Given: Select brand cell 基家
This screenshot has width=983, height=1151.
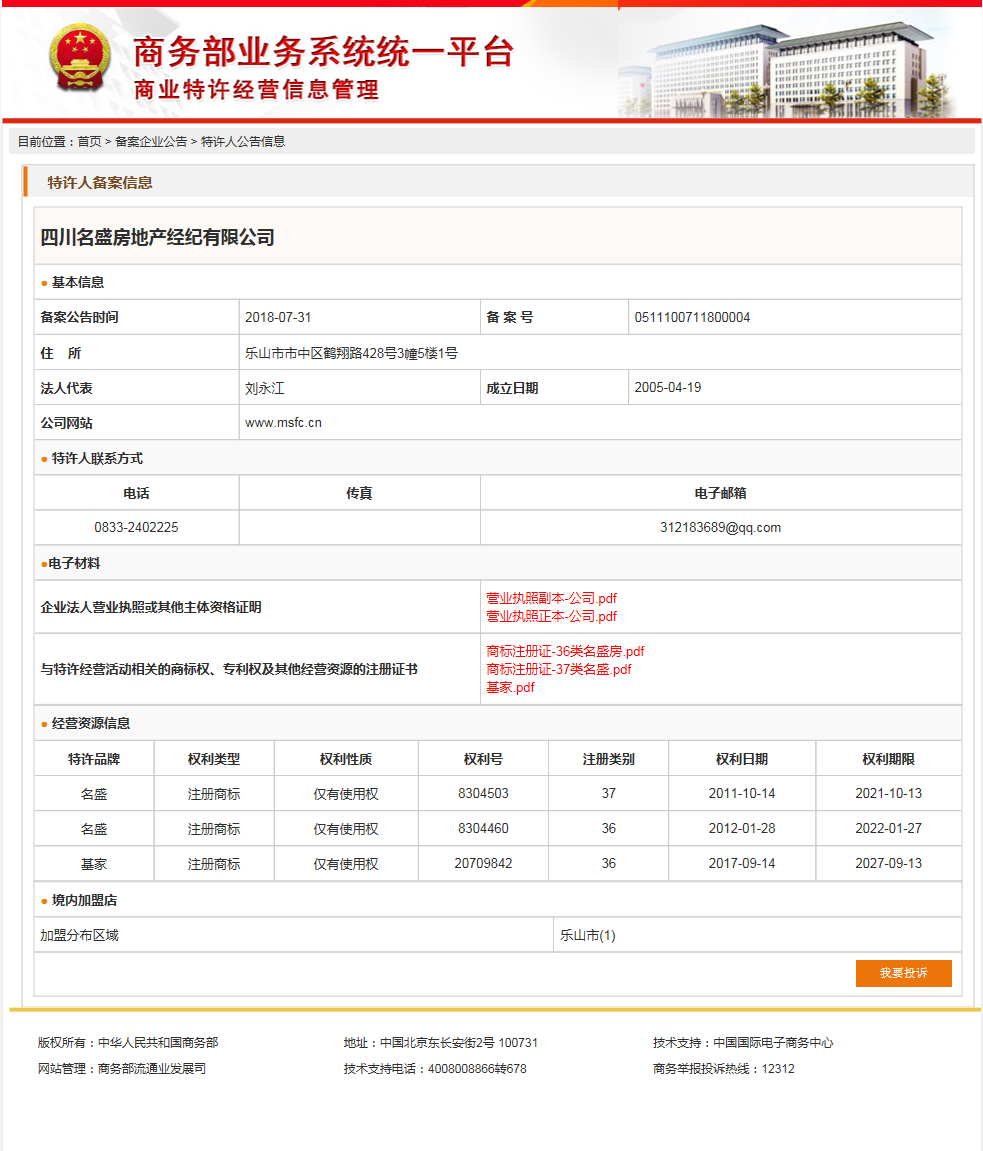Looking at the screenshot, I should (x=94, y=864).
